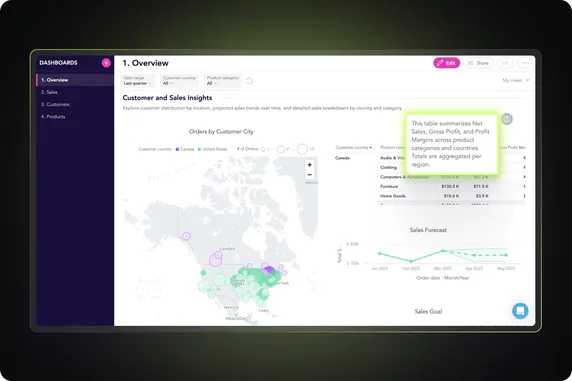Click the round description icon beside the tooltip
The width and height of the screenshot is (572, 381).
pyautogui.click(x=507, y=119)
